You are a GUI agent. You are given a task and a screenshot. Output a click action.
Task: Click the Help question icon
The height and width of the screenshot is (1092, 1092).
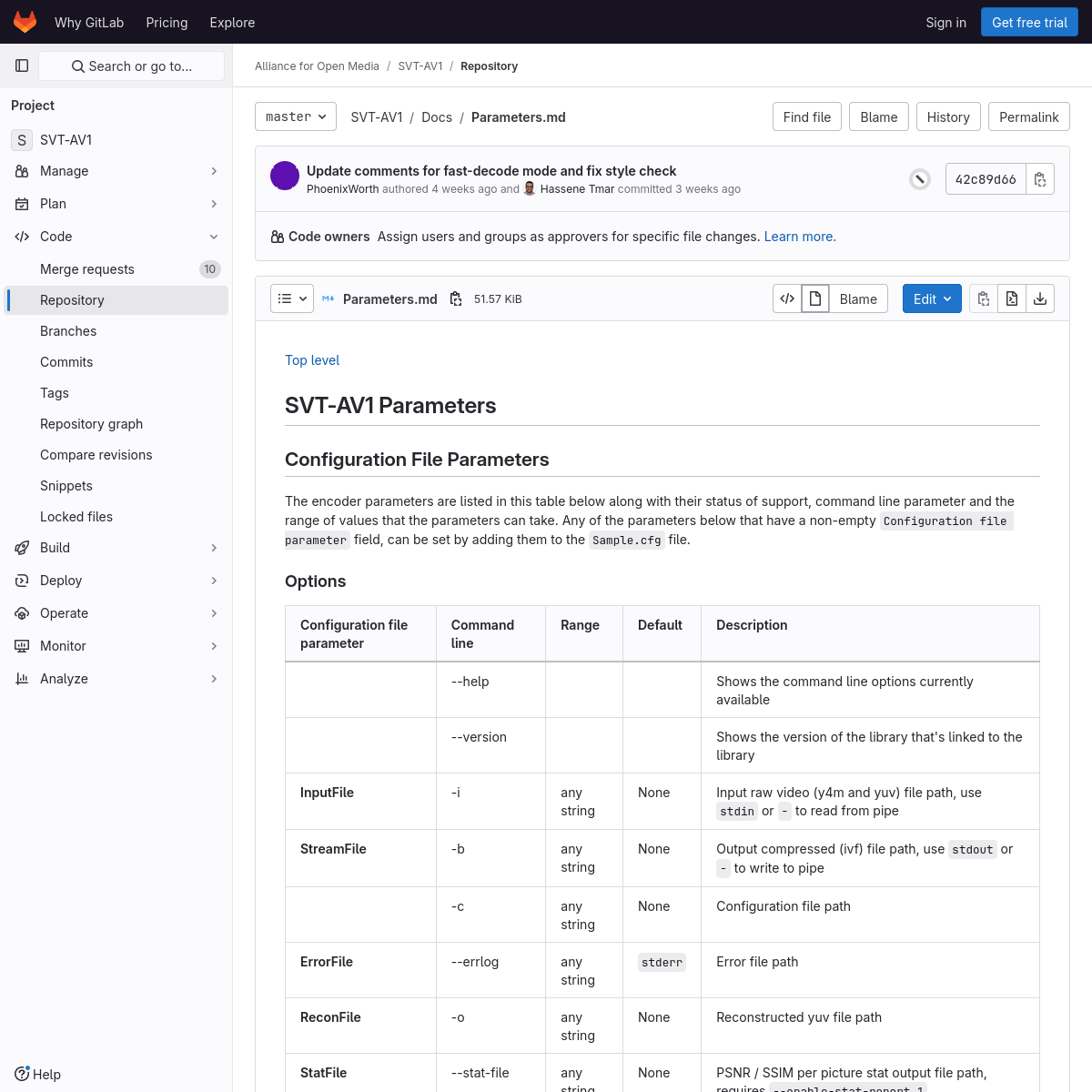(x=23, y=1074)
